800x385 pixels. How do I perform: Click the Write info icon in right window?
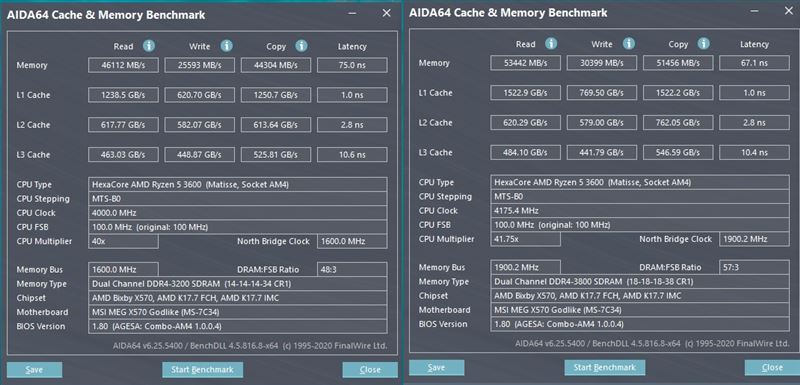(629, 44)
